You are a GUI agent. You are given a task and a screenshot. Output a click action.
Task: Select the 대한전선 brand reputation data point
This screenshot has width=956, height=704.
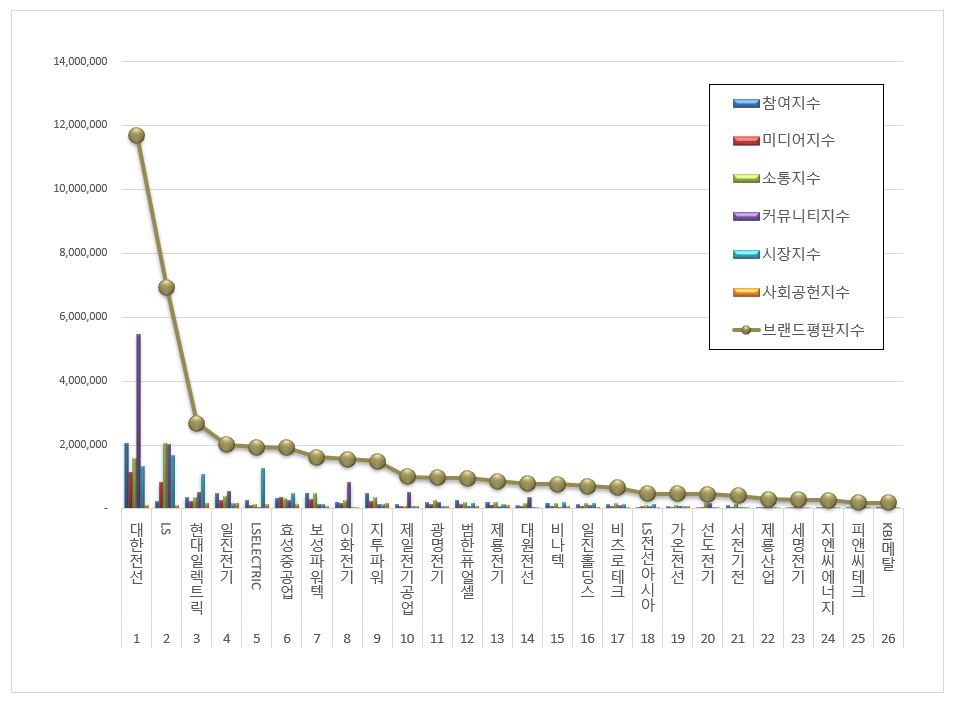136,135
